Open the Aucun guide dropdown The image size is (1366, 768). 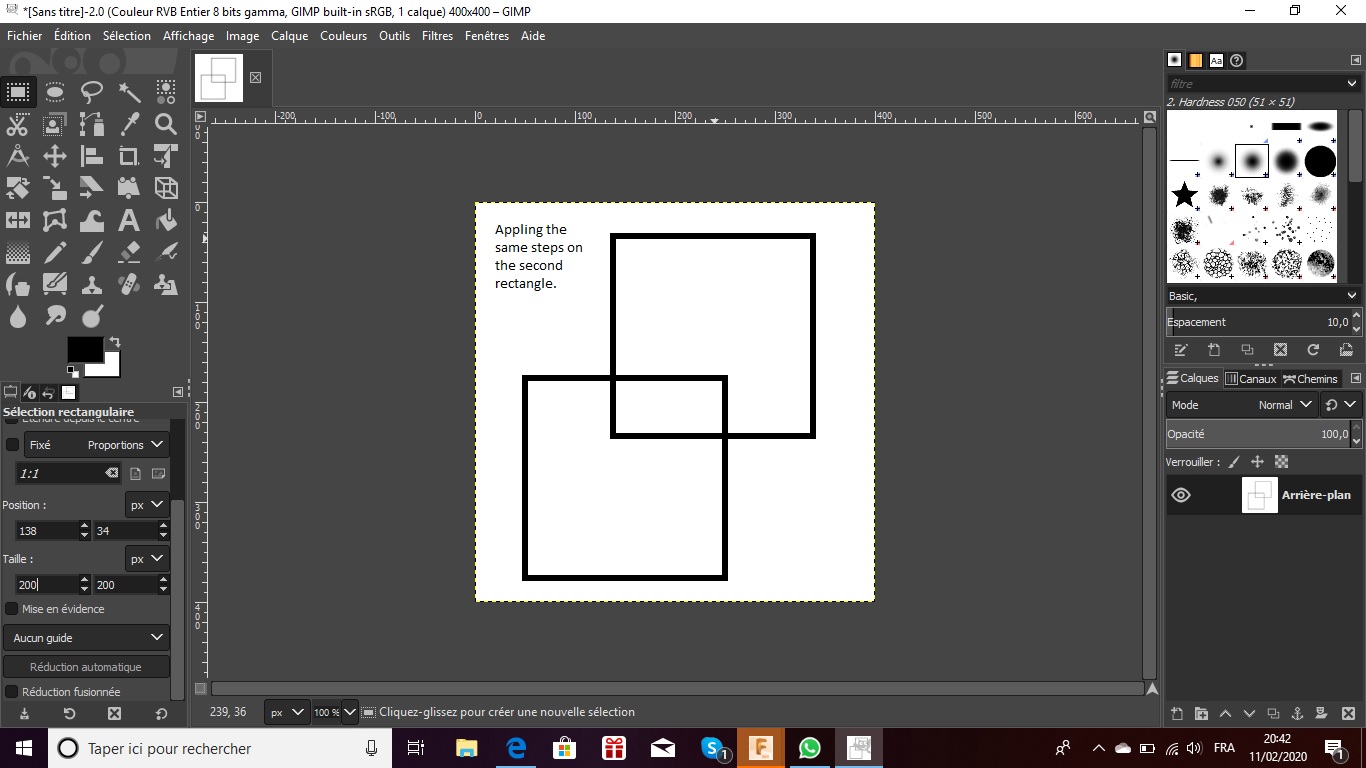[86, 638]
